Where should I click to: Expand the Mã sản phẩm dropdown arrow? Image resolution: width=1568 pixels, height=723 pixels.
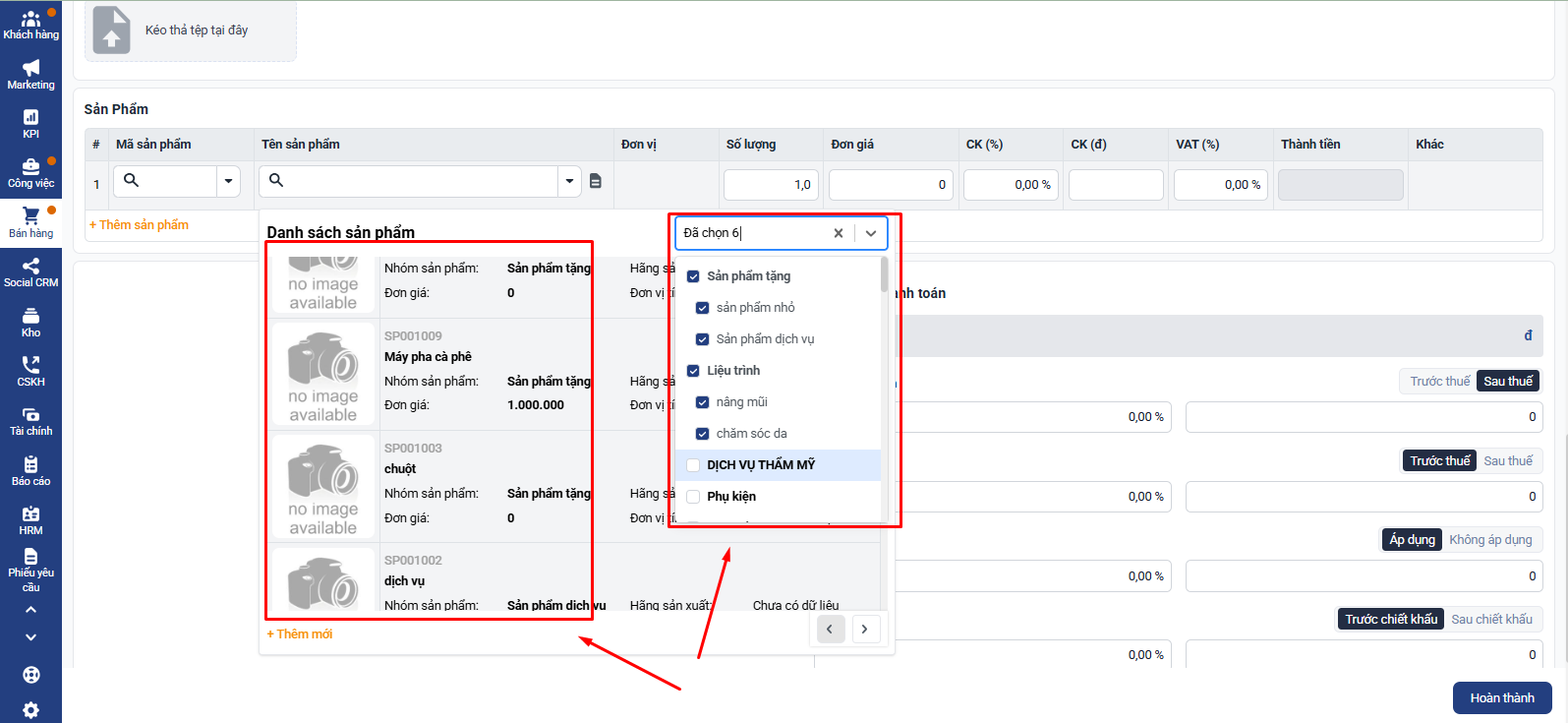coord(228,181)
